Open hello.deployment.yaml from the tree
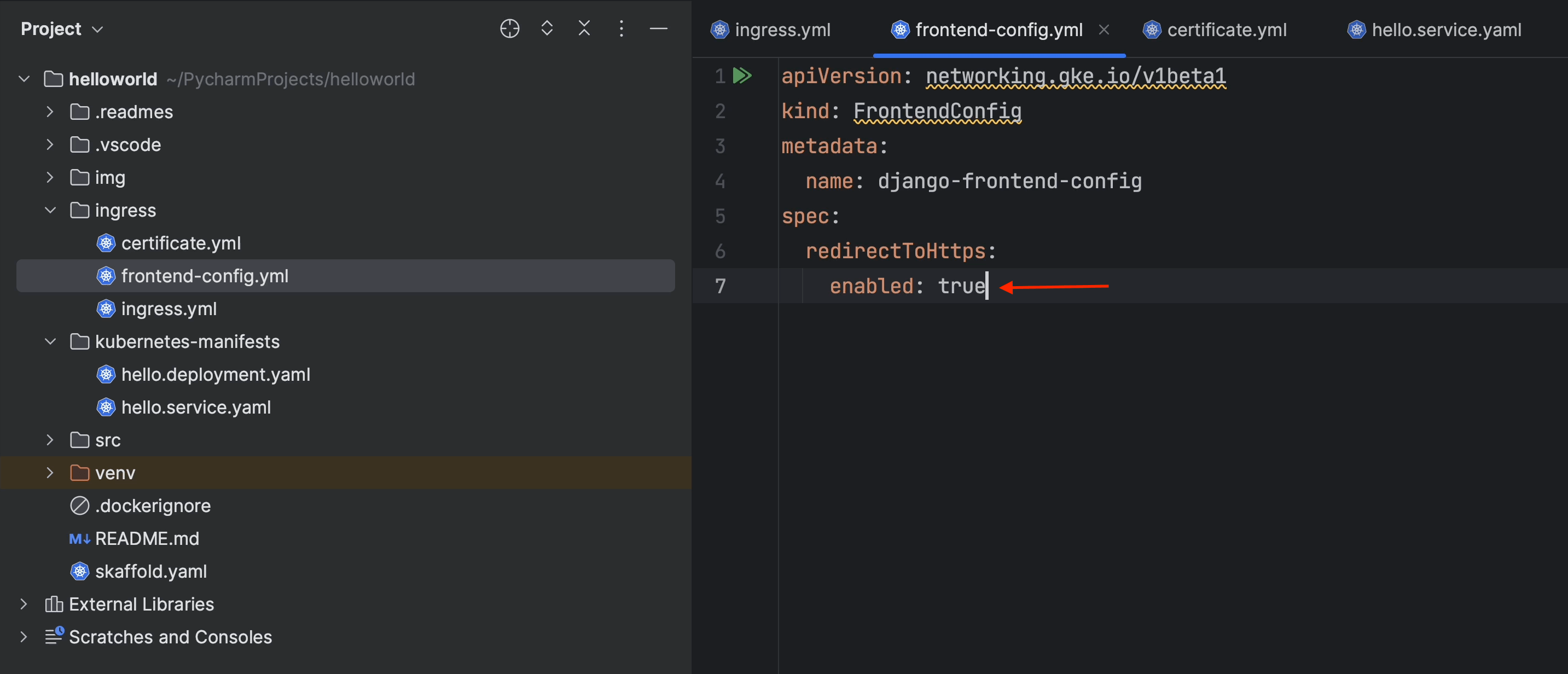1568x674 pixels. click(x=216, y=374)
